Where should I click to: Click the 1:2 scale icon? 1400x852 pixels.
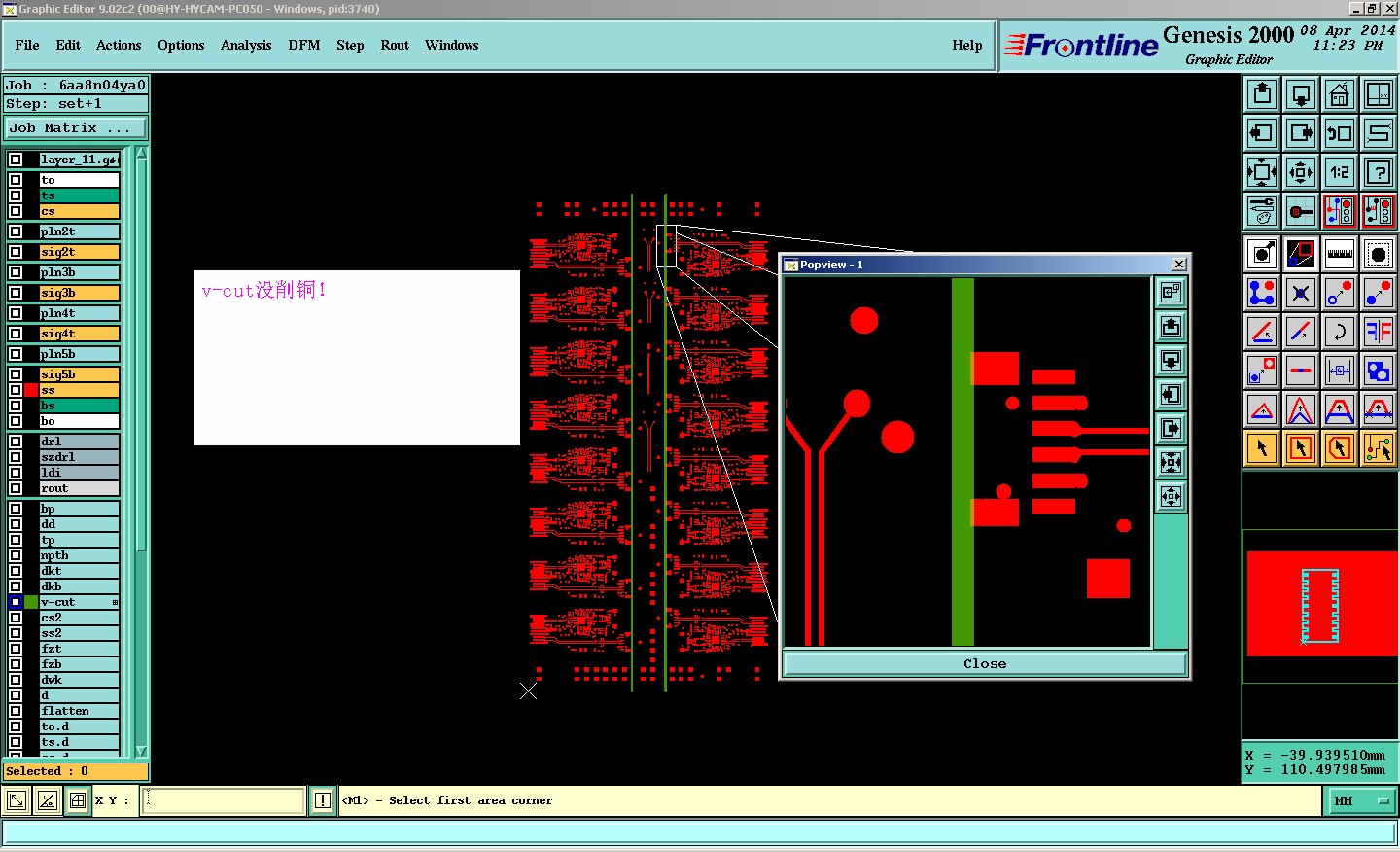pyautogui.click(x=1340, y=172)
